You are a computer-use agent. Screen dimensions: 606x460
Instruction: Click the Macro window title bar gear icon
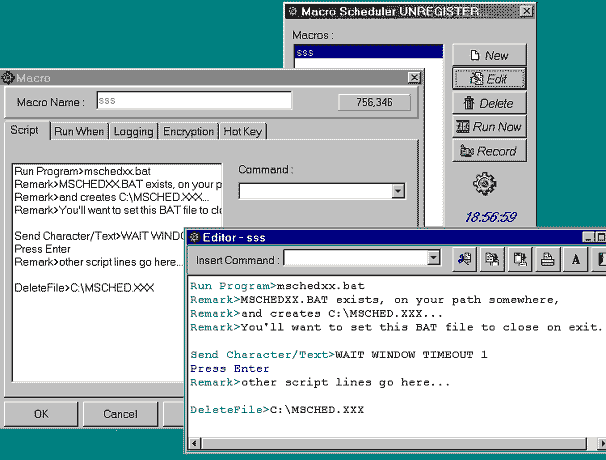tap(7, 78)
